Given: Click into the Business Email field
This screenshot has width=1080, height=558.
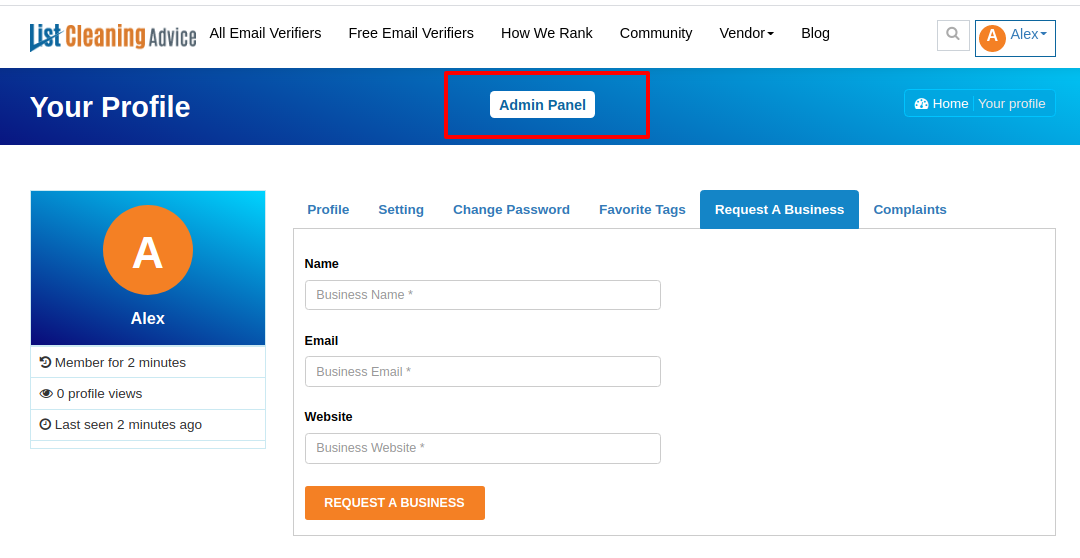Looking at the screenshot, I should pyautogui.click(x=483, y=371).
